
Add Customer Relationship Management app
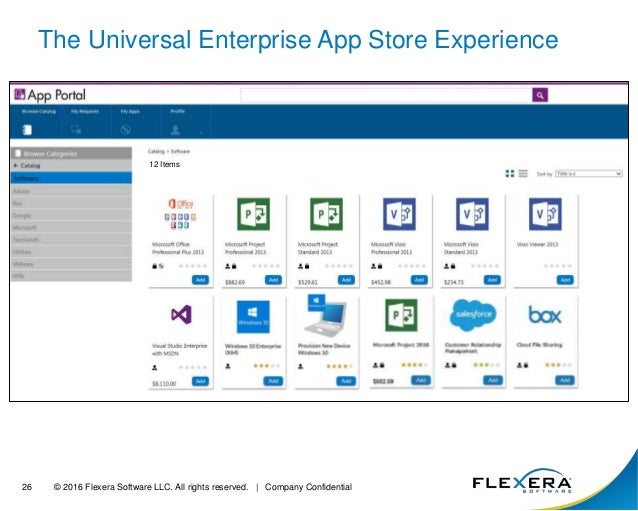tap(493, 380)
